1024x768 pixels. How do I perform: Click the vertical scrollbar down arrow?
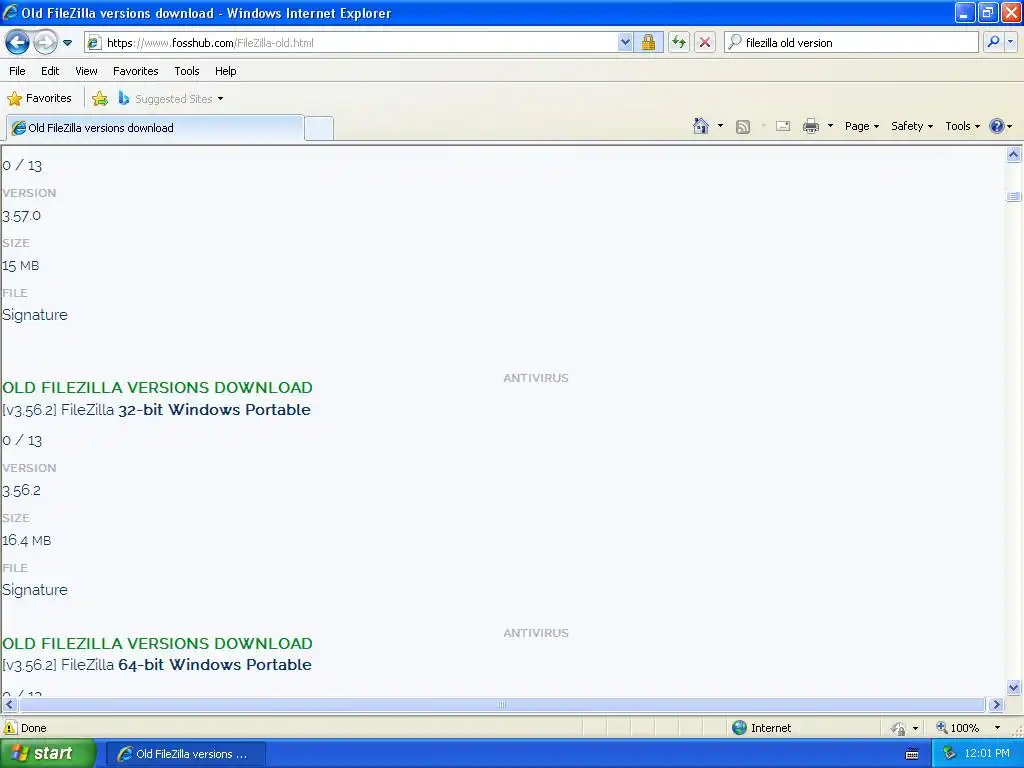tap(1014, 687)
